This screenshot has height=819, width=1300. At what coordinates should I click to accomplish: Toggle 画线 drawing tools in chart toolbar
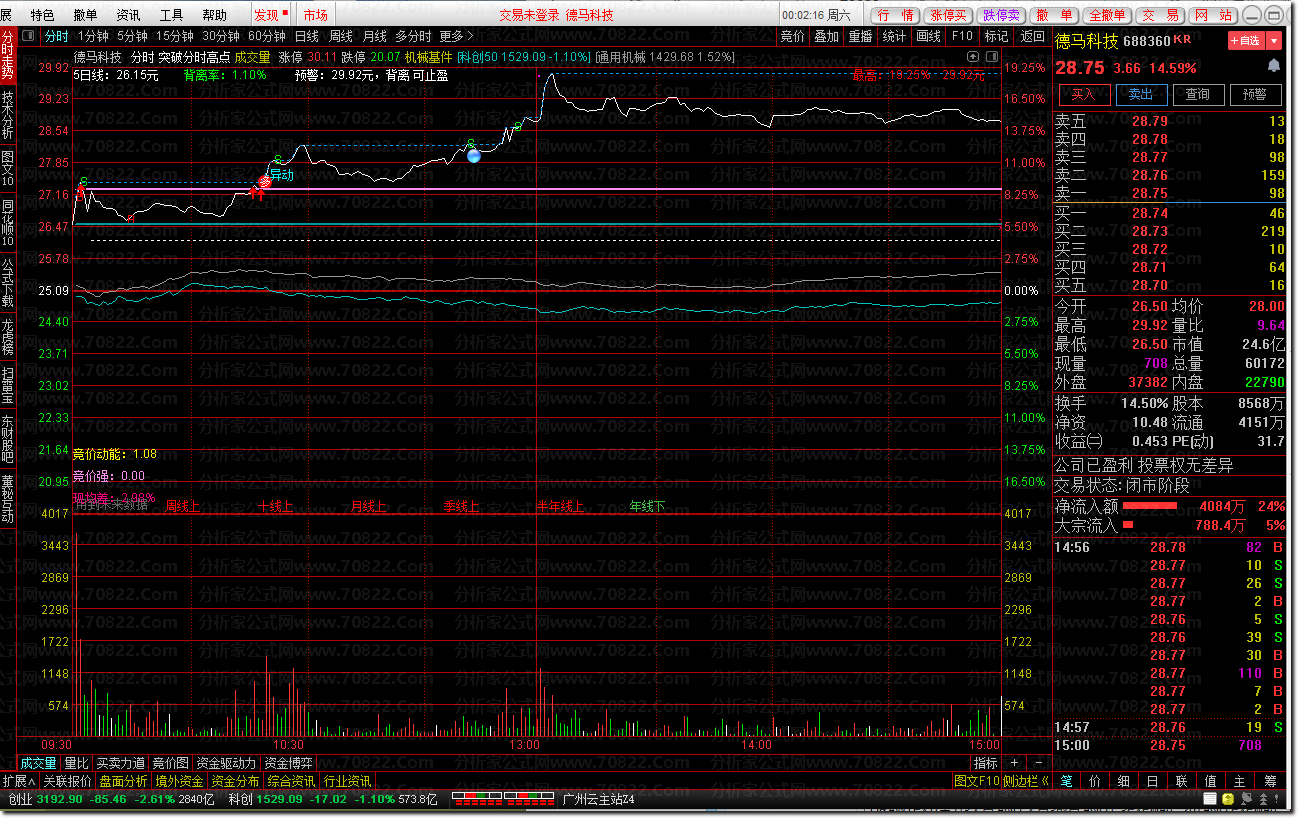pyautogui.click(x=929, y=36)
